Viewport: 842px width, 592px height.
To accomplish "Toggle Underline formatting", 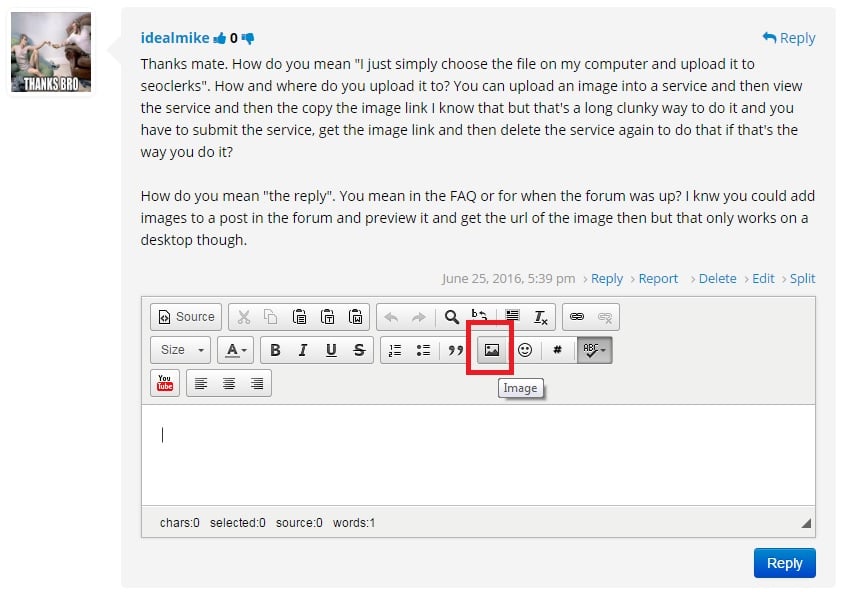I will (331, 350).
